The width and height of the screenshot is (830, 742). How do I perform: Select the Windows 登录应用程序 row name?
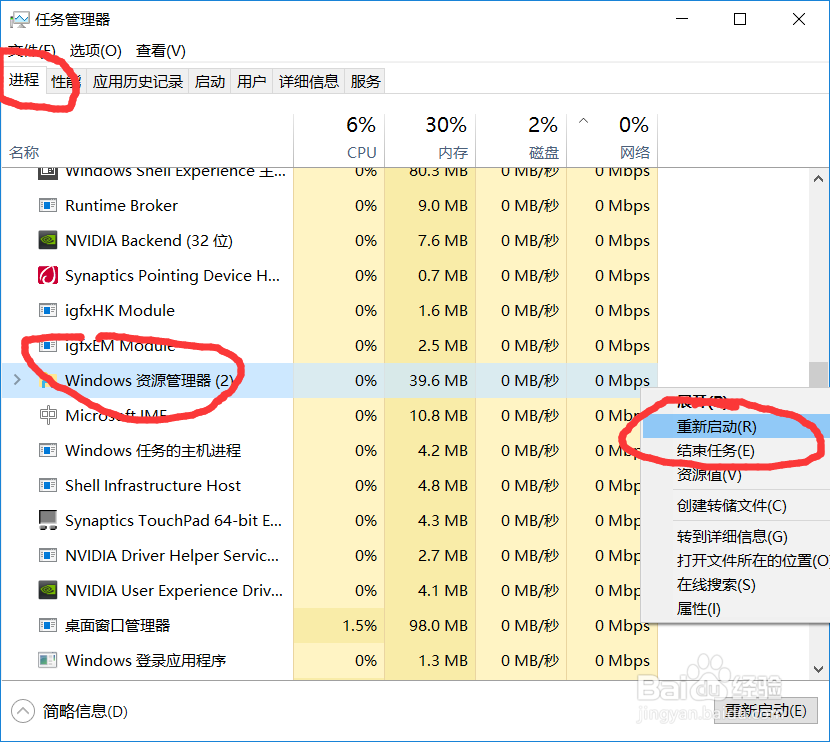coord(146,660)
